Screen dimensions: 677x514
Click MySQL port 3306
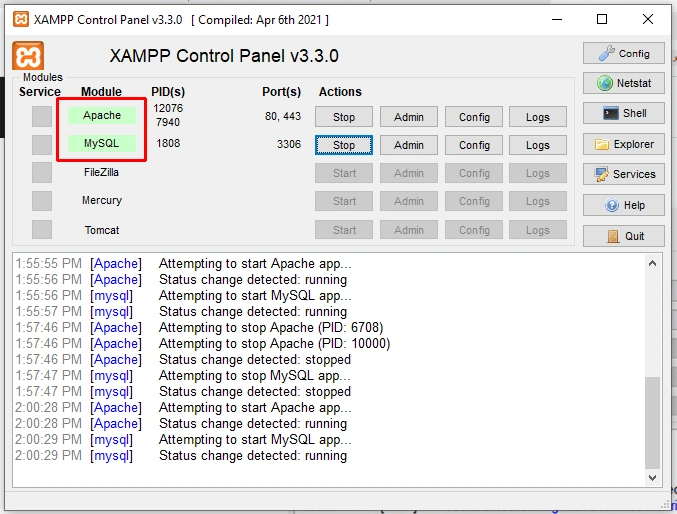tap(289, 144)
